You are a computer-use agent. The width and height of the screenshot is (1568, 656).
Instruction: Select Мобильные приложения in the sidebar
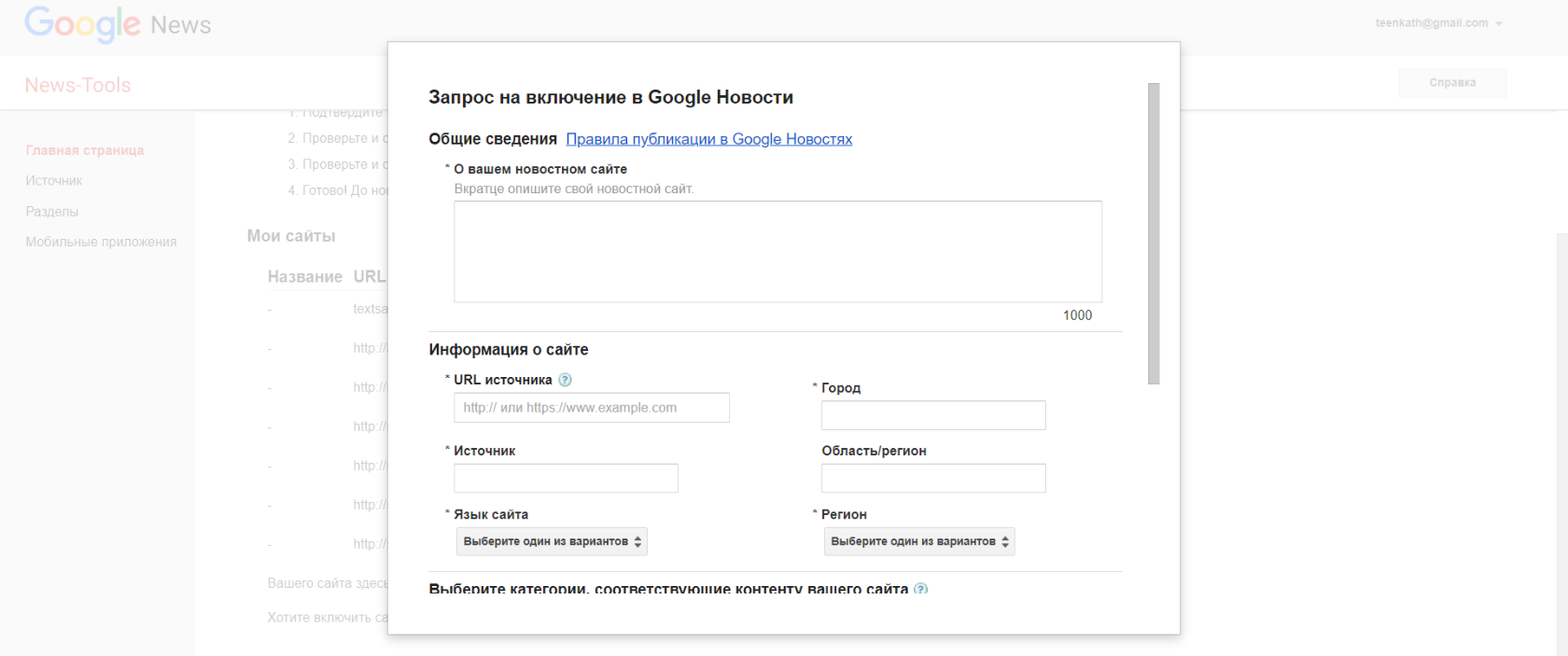click(x=101, y=242)
